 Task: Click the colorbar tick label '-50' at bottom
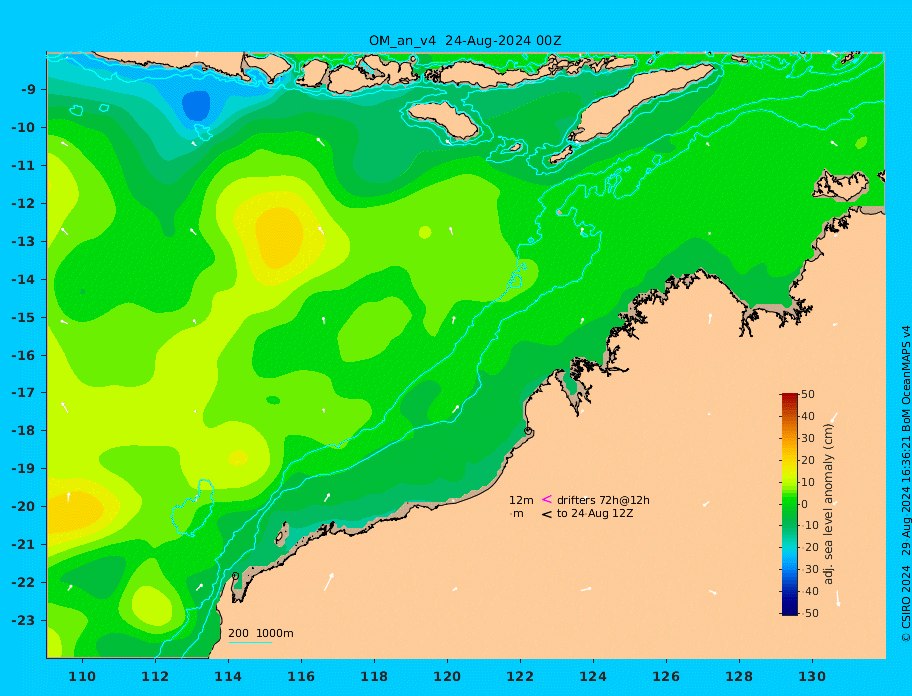coord(808,613)
